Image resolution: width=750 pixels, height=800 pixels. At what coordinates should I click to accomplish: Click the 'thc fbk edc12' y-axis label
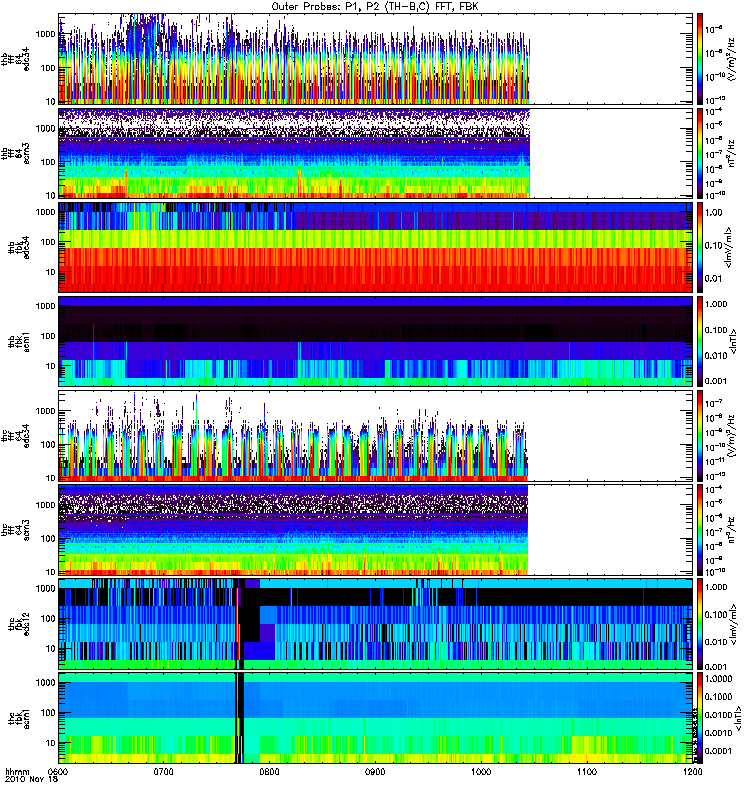[19, 624]
